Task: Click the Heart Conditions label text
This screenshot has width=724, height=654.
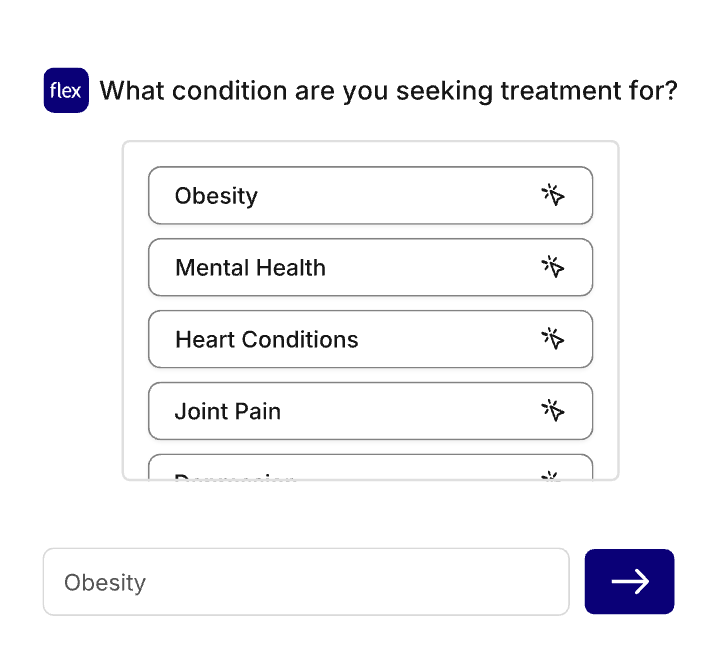Action: click(x=266, y=339)
